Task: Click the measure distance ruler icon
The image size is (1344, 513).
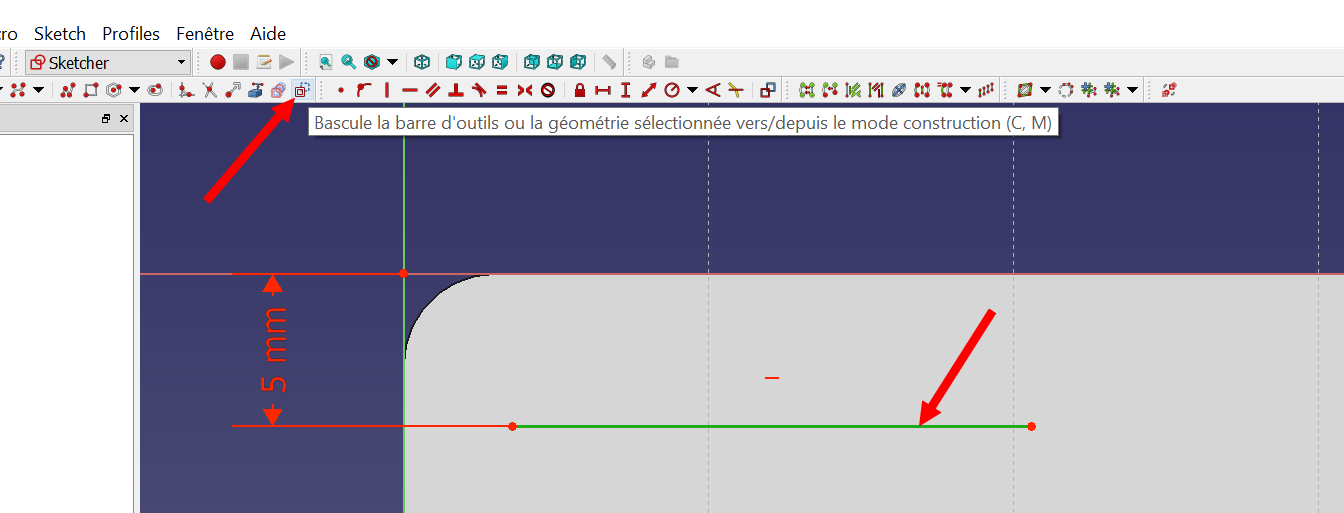Action: 608,62
